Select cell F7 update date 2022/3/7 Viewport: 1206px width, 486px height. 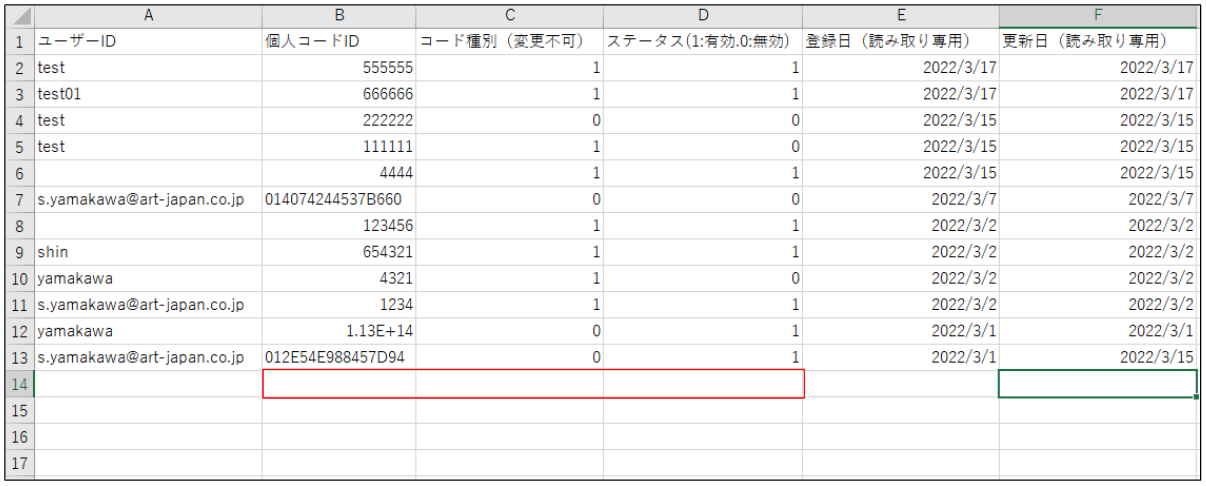pos(1098,199)
